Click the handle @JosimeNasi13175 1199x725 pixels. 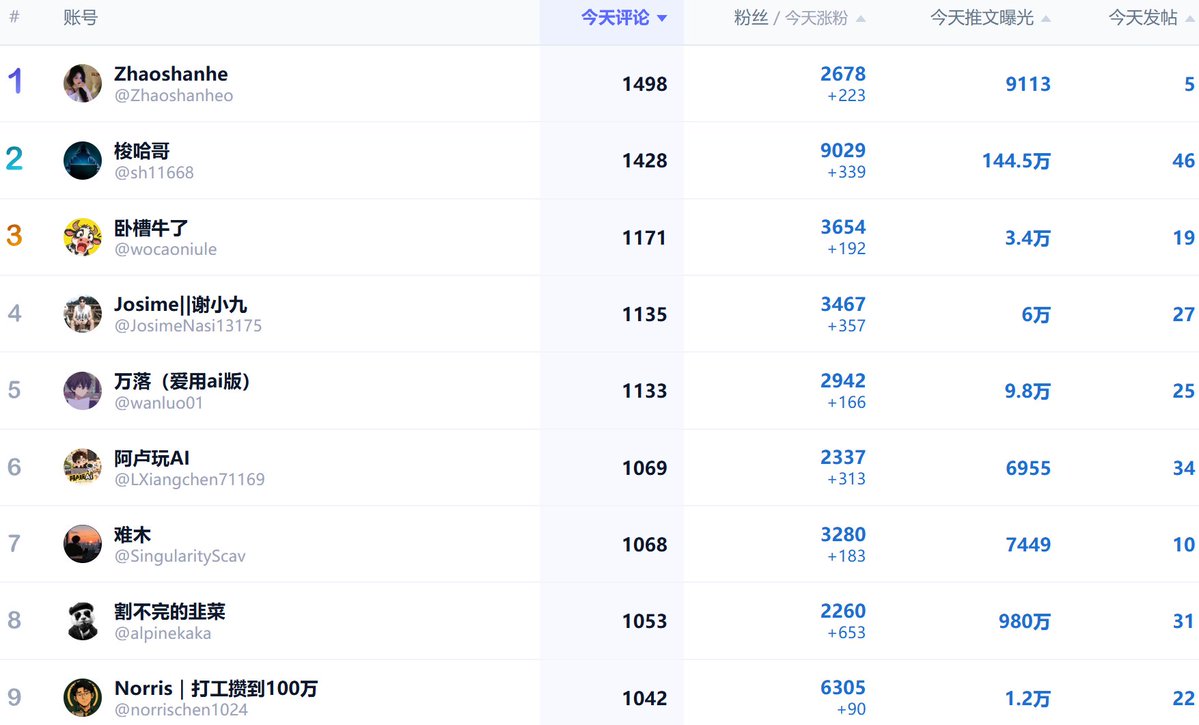click(188, 326)
